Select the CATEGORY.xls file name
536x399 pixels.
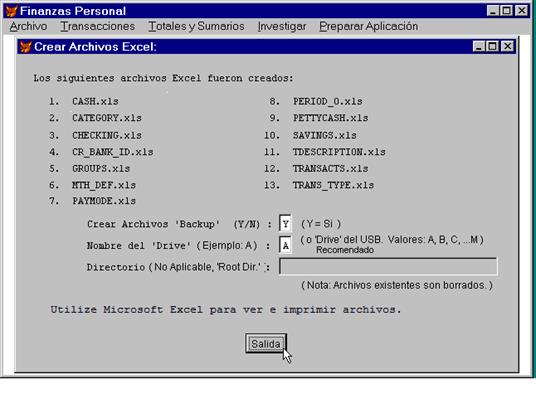click(107, 118)
